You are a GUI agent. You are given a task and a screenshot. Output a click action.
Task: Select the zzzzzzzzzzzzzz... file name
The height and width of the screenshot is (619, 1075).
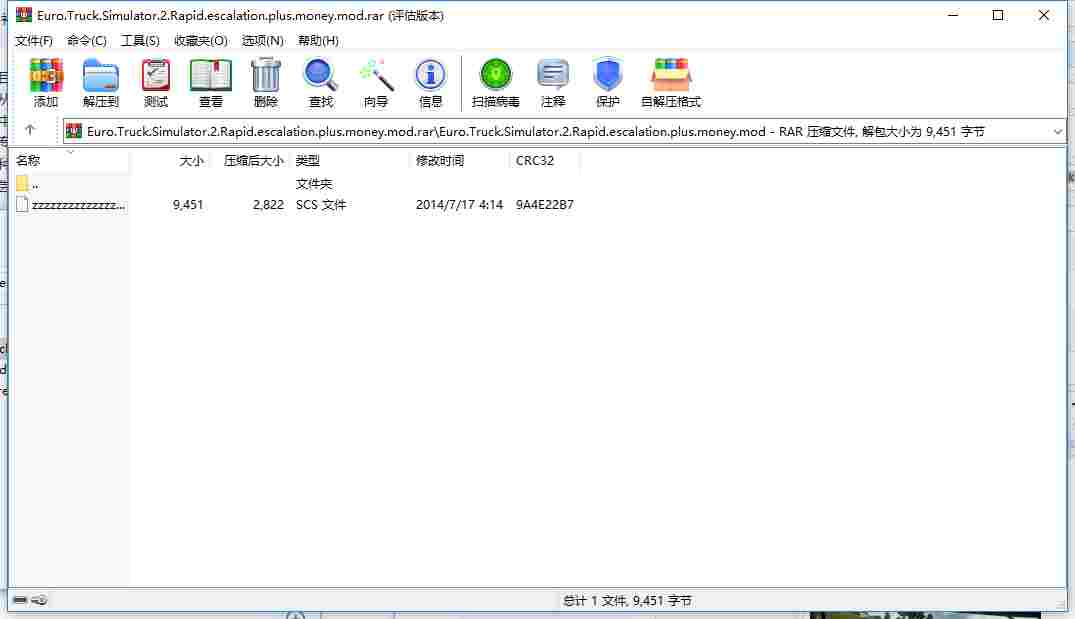click(x=78, y=205)
